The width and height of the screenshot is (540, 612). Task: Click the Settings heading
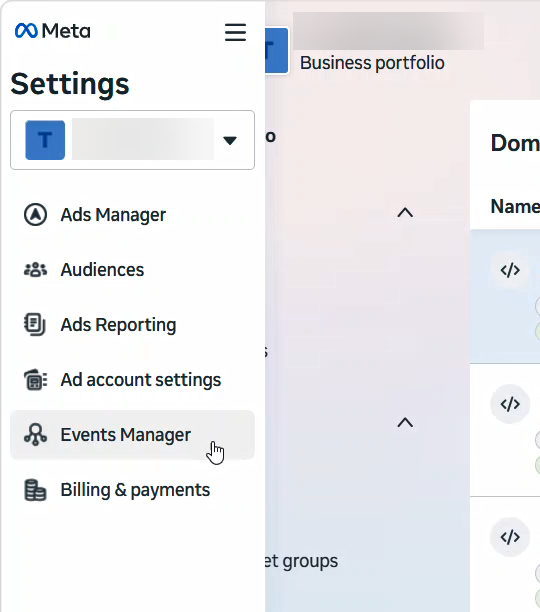70,84
